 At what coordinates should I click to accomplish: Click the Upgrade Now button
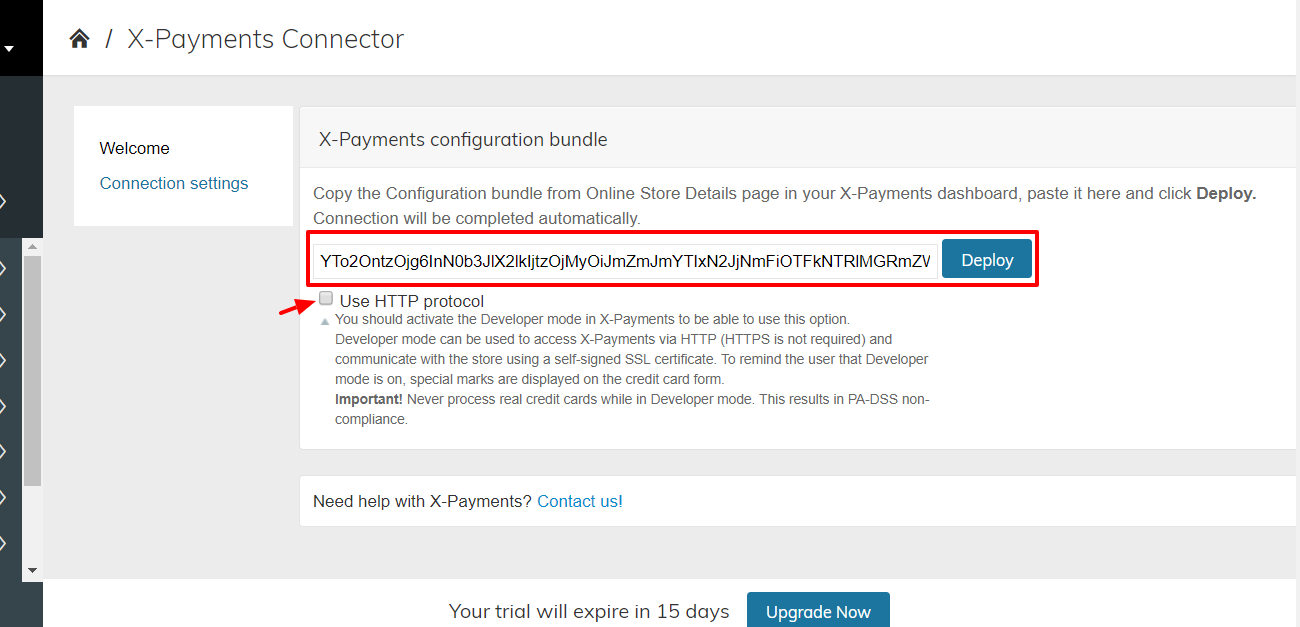(818, 611)
